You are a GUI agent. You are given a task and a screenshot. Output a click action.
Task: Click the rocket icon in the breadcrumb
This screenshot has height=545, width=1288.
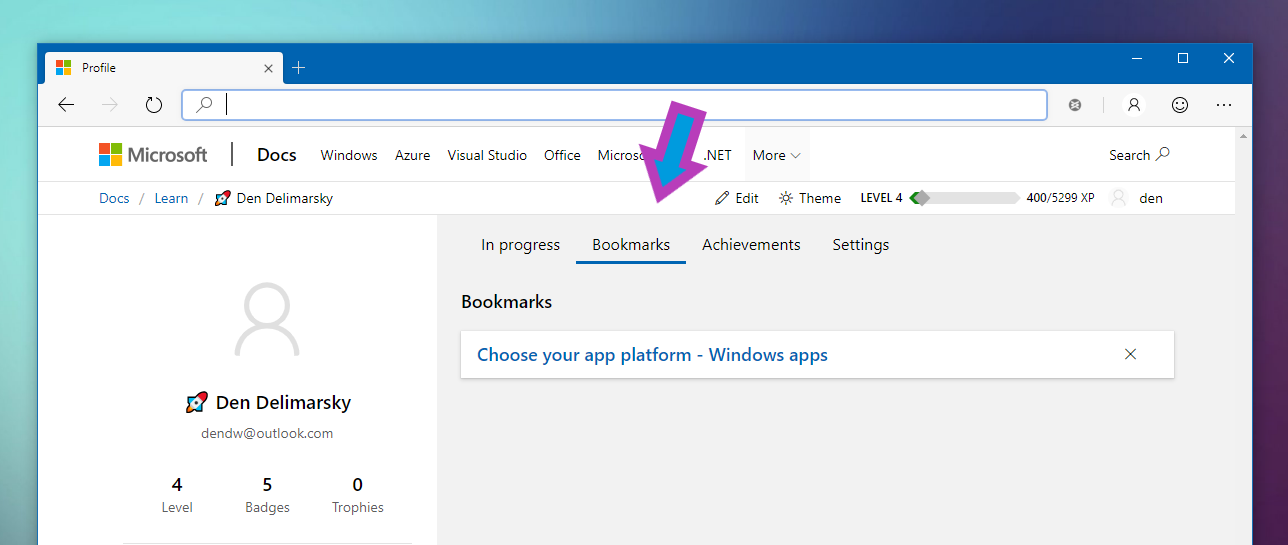click(x=223, y=198)
